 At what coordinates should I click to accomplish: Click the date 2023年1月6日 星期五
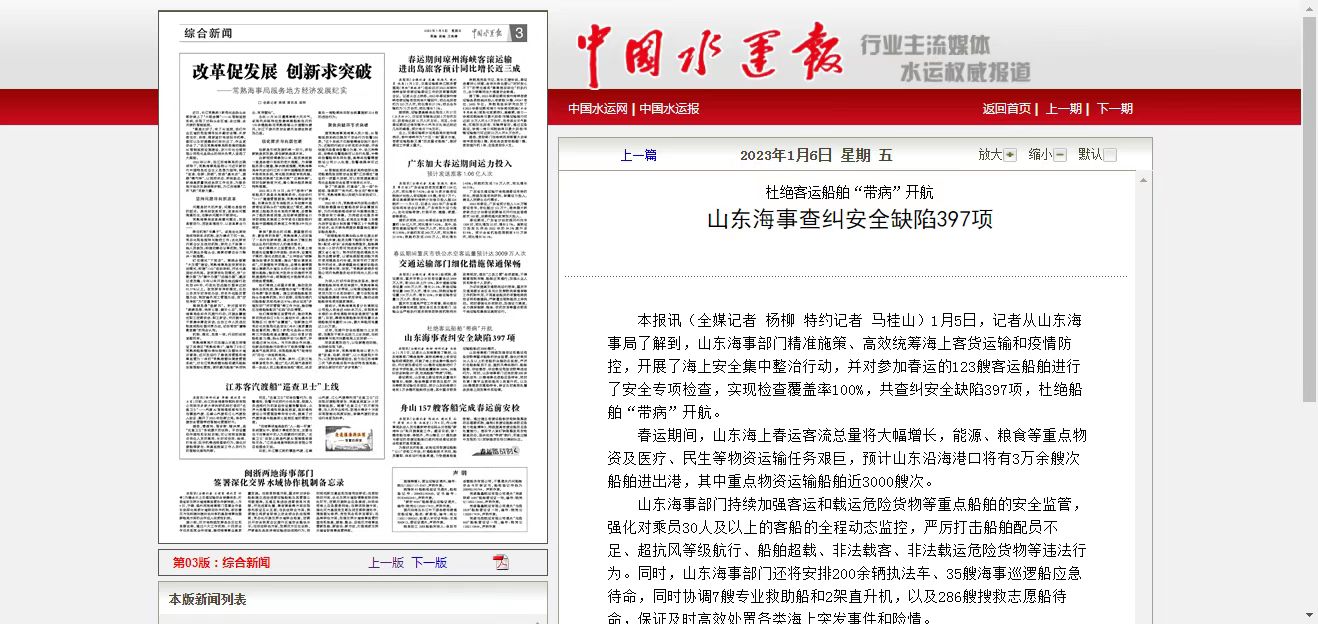[816, 155]
